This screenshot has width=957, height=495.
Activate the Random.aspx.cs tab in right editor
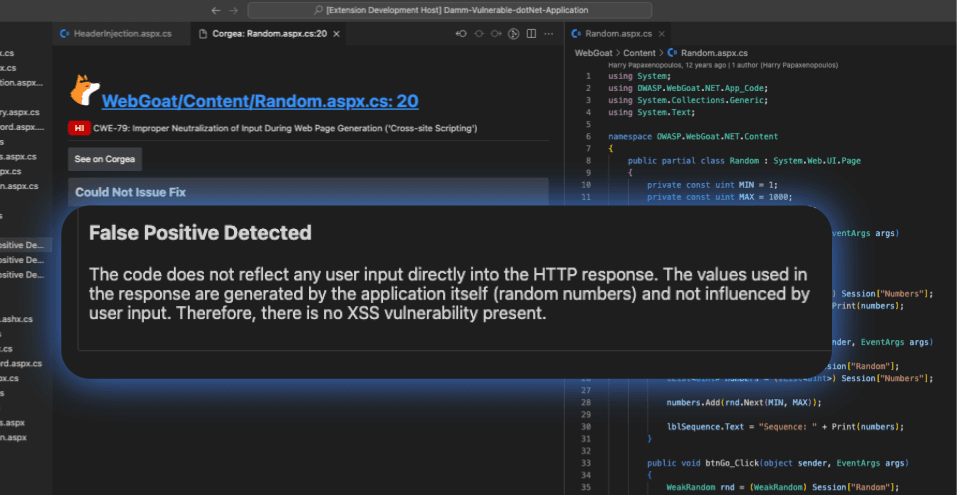pos(617,33)
